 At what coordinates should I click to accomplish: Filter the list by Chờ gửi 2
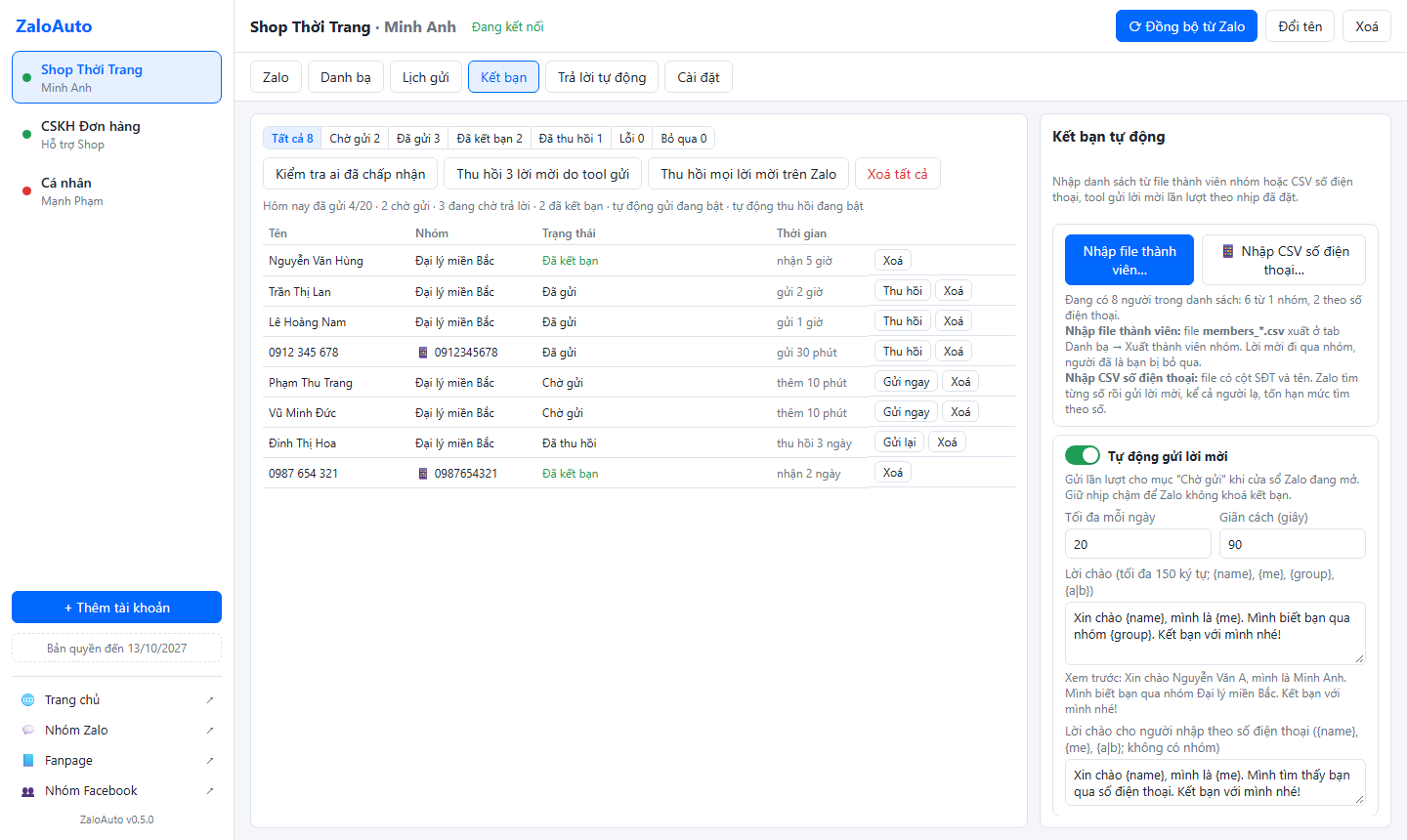tap(355, 139)
